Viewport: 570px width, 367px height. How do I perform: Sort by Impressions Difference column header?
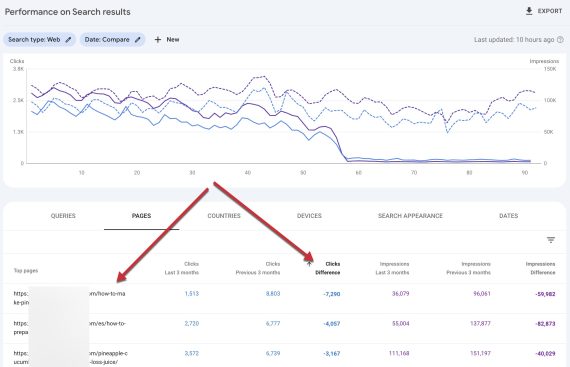540,268
